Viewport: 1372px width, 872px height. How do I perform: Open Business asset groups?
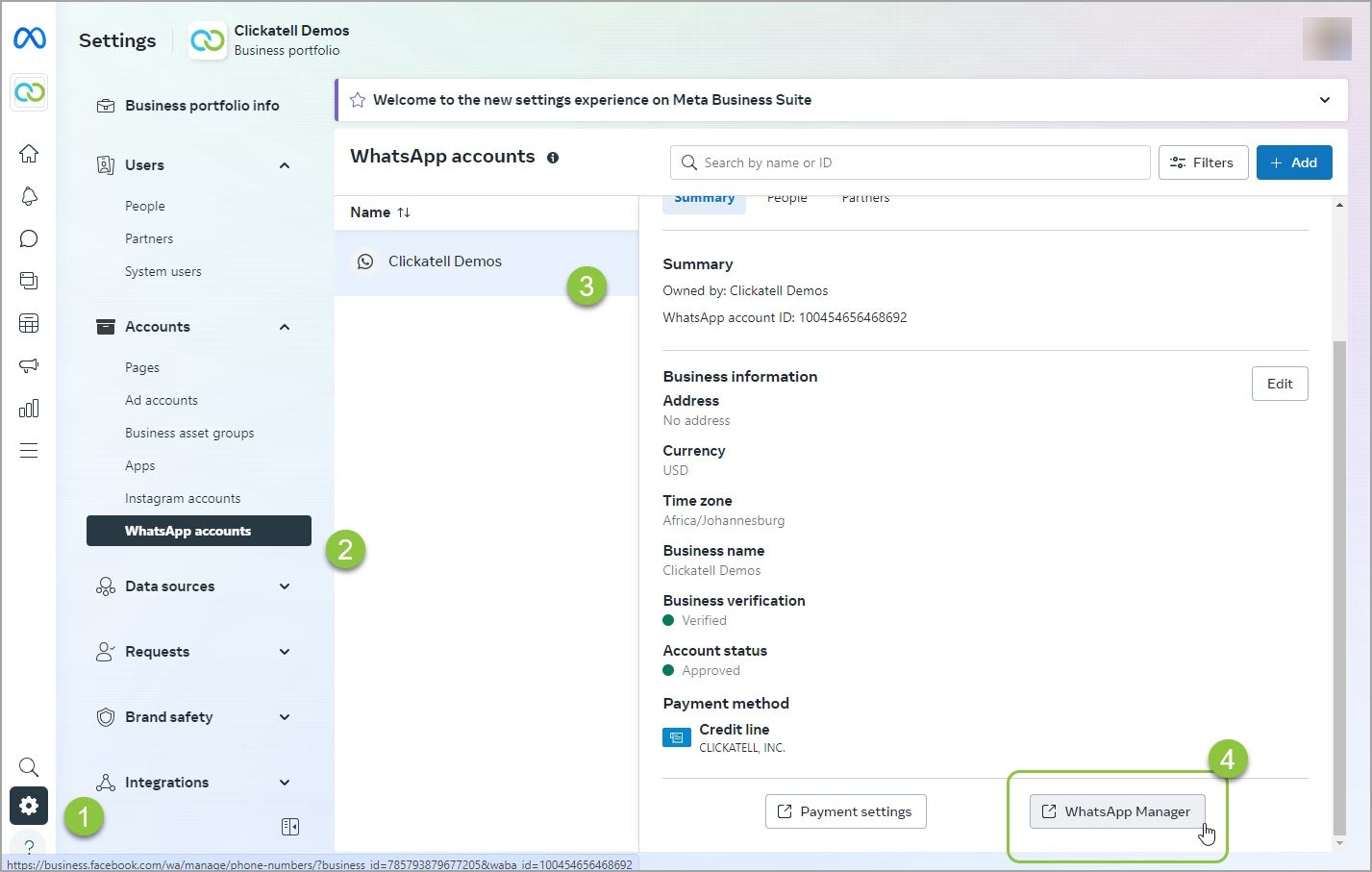[189, 433]
